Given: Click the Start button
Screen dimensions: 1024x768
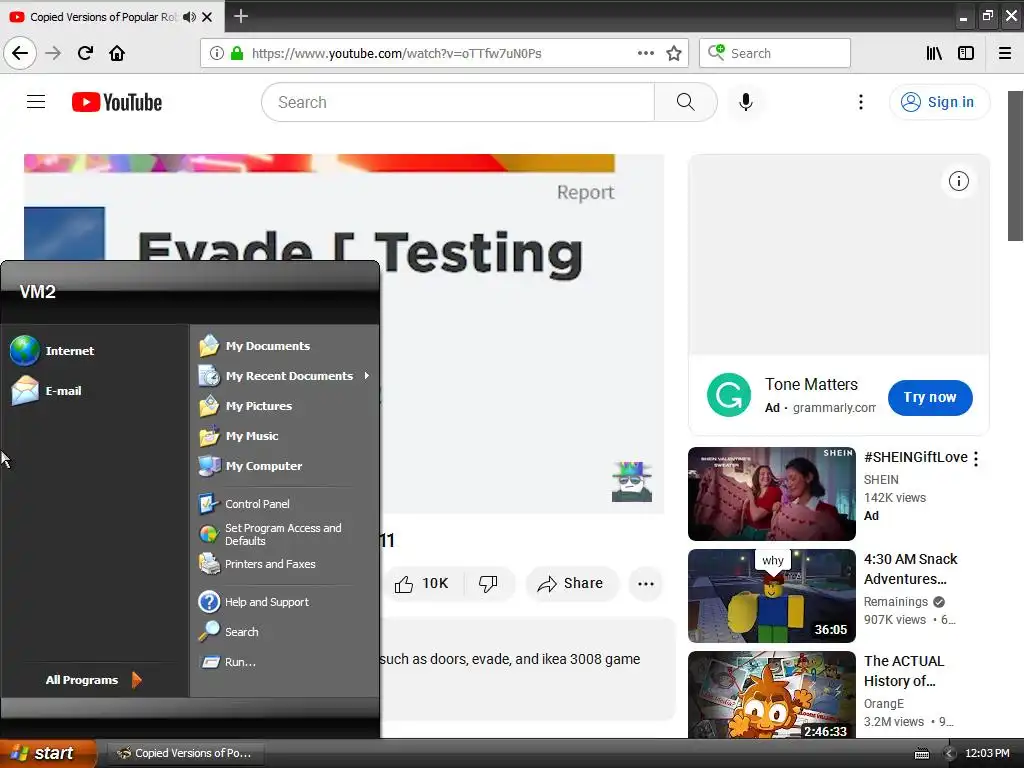Looking at the screenshot, I should tap(48, 753).
